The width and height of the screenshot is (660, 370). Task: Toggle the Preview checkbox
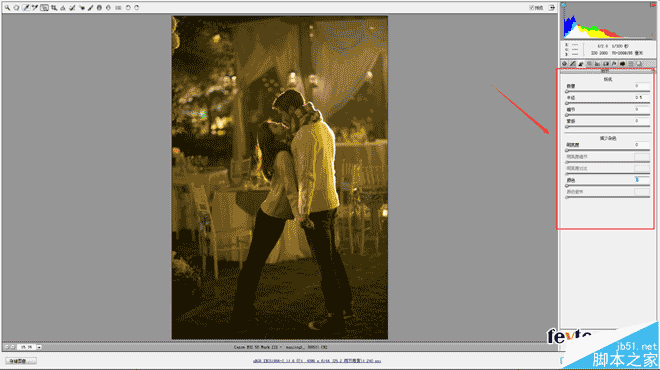click(x=532, y=8)
